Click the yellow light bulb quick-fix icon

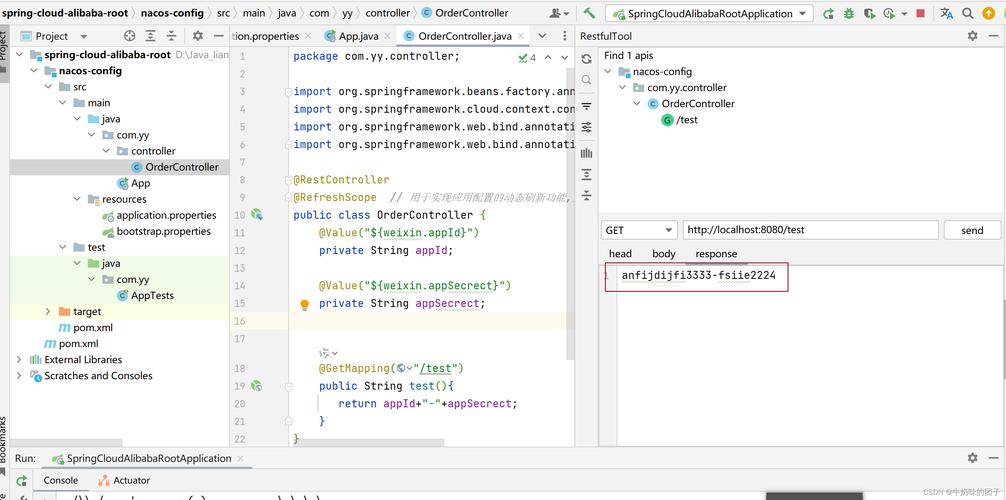click(x=305, y=305)
